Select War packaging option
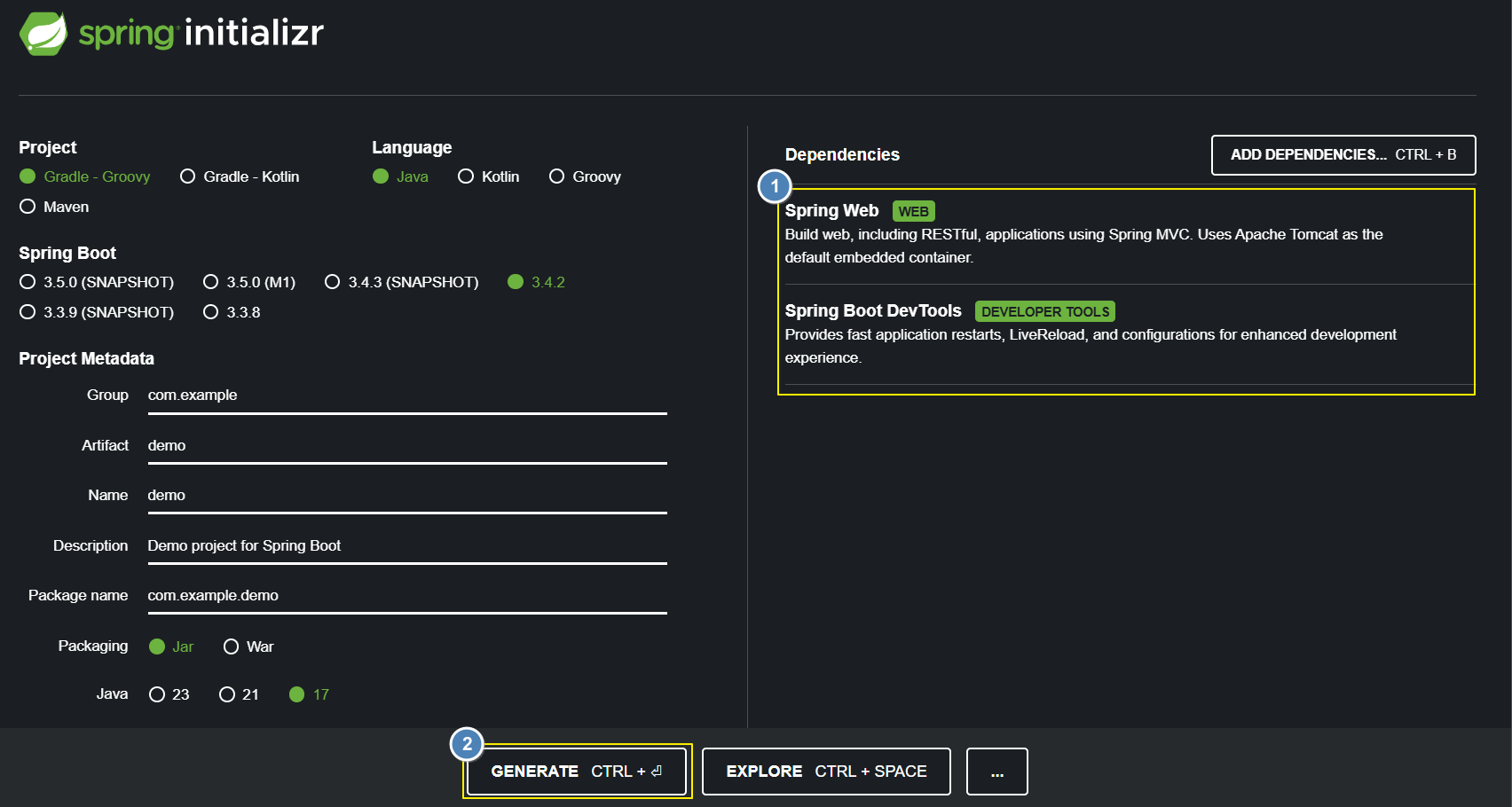This screenshot has height=807, width=1512. tap(248, 646)
